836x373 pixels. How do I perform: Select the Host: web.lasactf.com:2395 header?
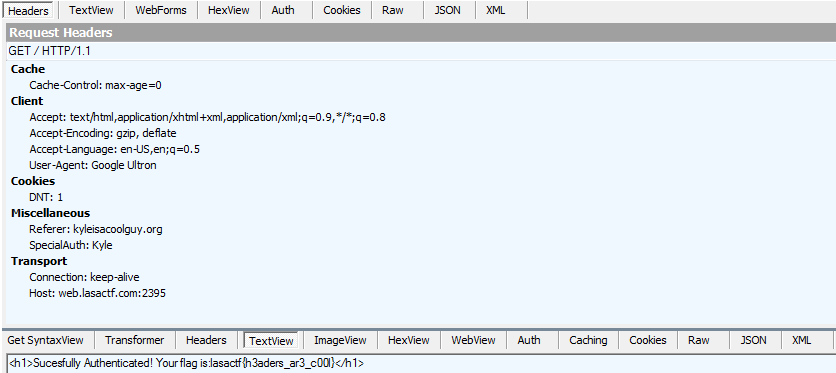click(x=98, y=293)
